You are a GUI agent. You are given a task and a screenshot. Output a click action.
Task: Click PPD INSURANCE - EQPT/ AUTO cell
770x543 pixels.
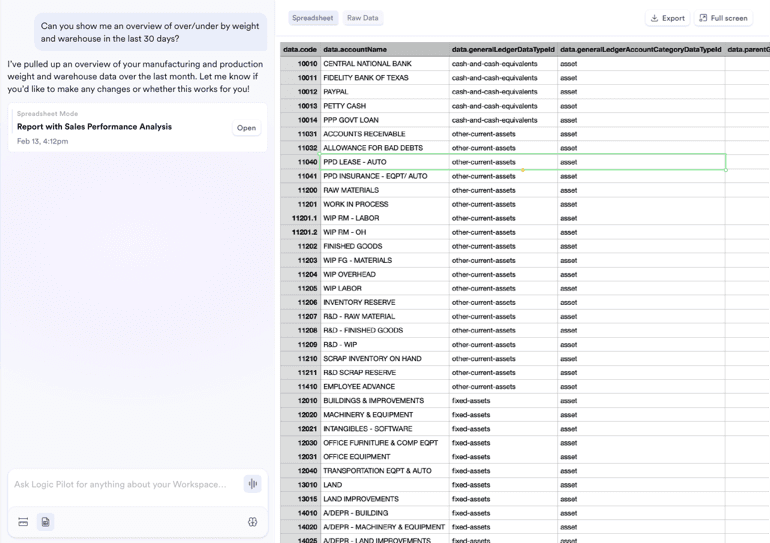(385, 176)
